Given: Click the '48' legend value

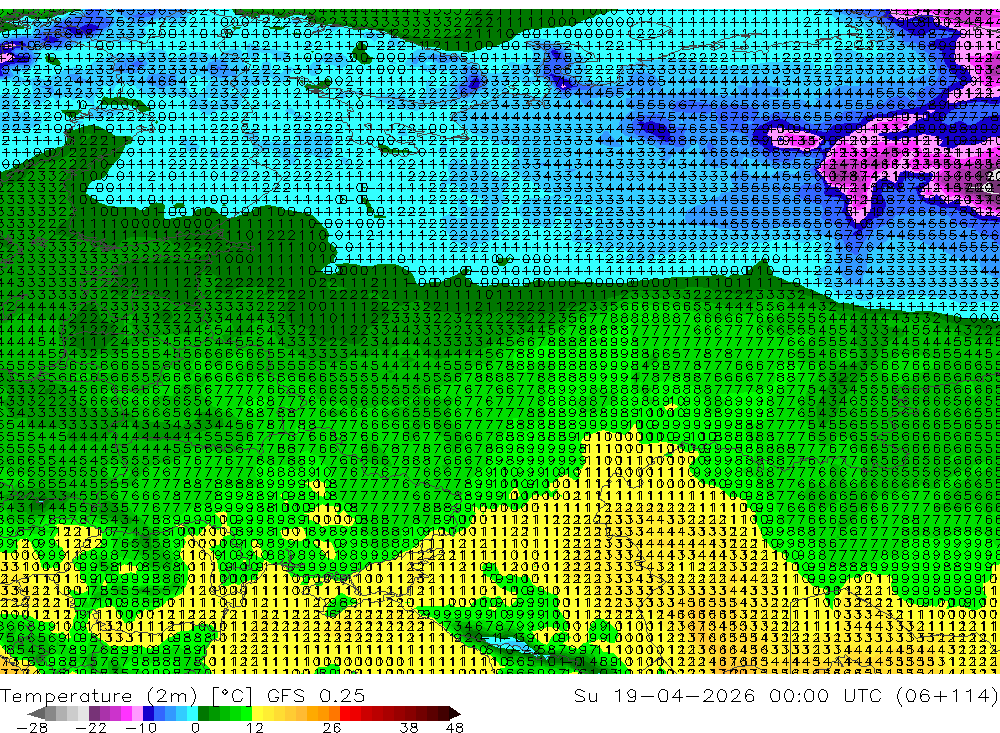Looking at the screenshot, I should (454, 728).
